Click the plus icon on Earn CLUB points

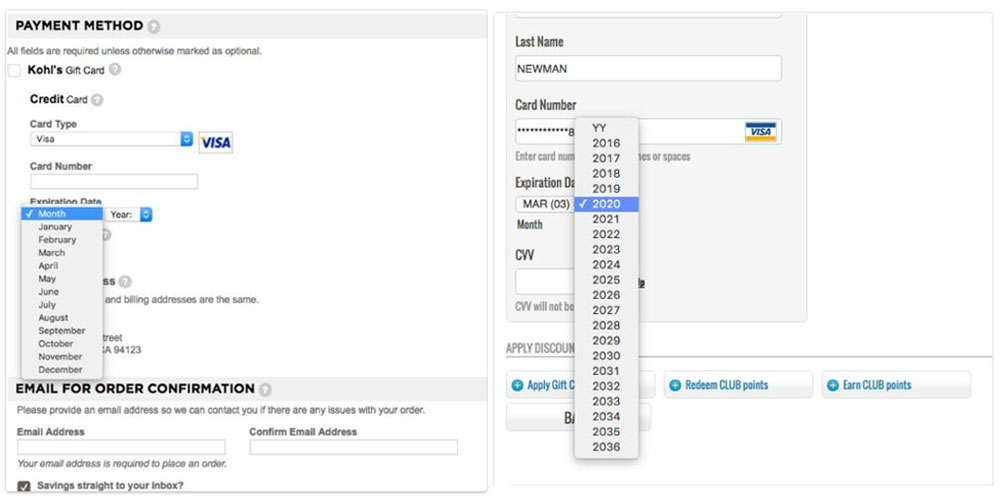click(833, 385)
